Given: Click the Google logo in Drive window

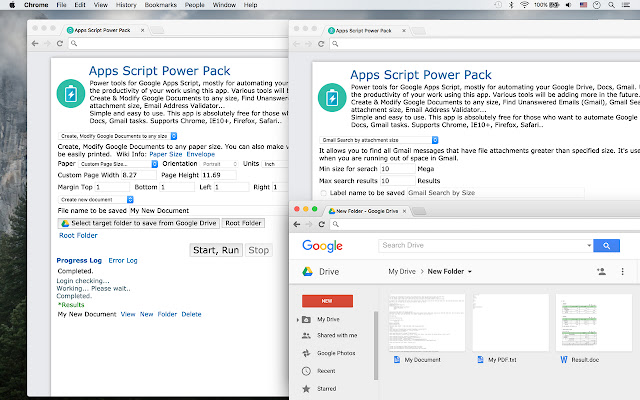Looking at the screenshot, I should [x=322, y=246].
